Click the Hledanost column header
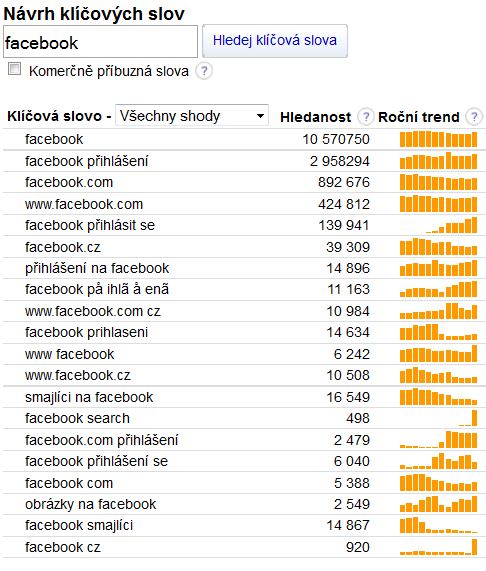The image size is (486, 571). [316, 117]
